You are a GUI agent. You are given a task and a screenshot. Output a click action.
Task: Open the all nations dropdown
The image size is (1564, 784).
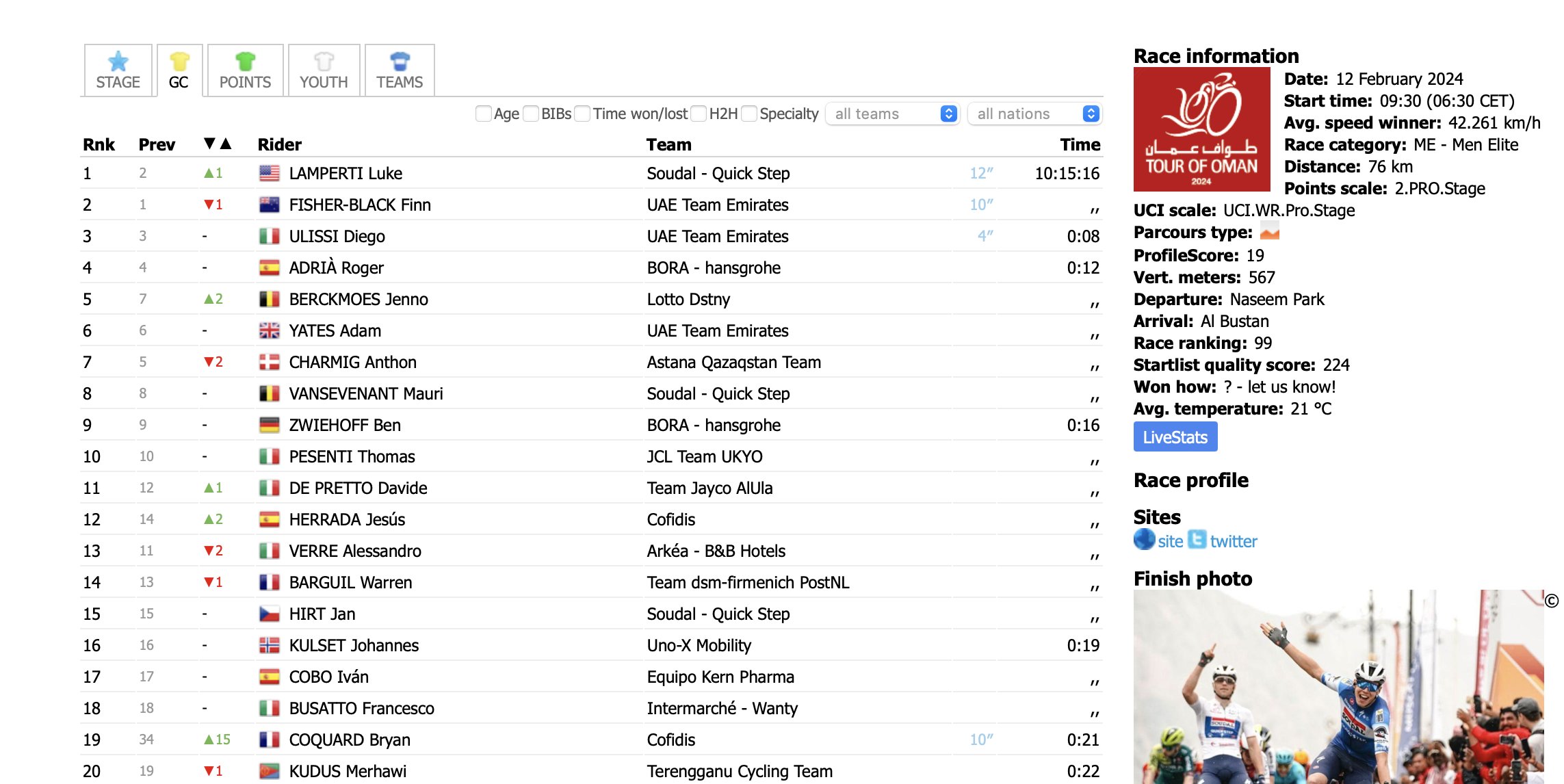coord(1034,114)
